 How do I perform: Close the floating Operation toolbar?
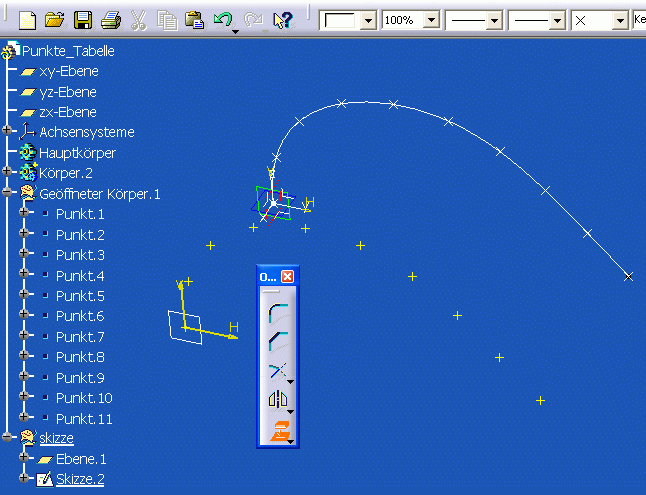288,277
